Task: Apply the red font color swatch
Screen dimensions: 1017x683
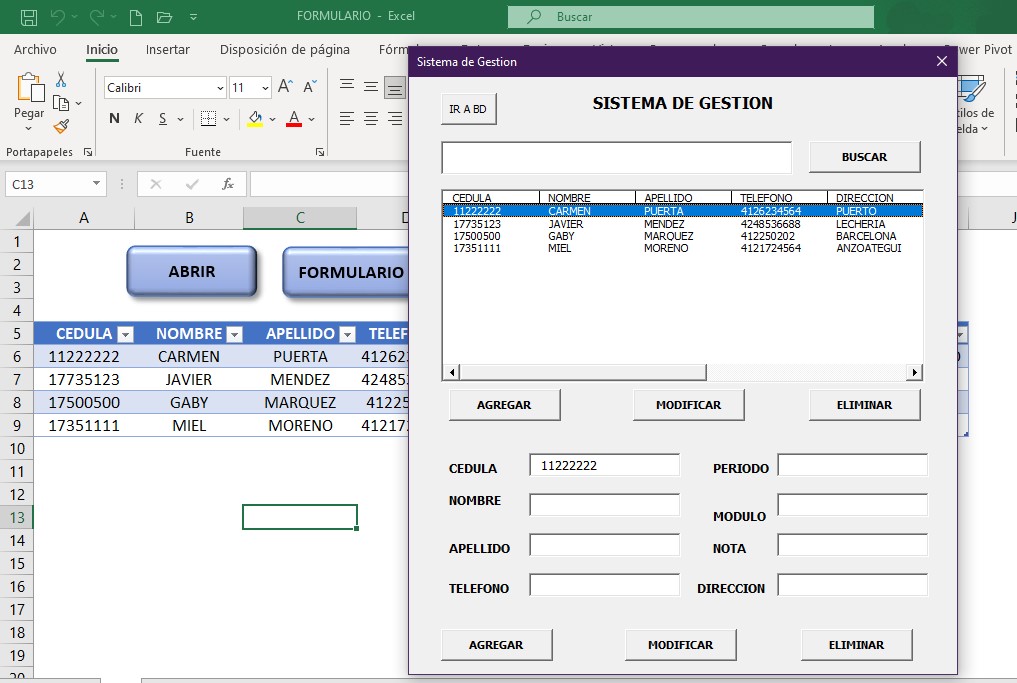Action: coord(294,119)
